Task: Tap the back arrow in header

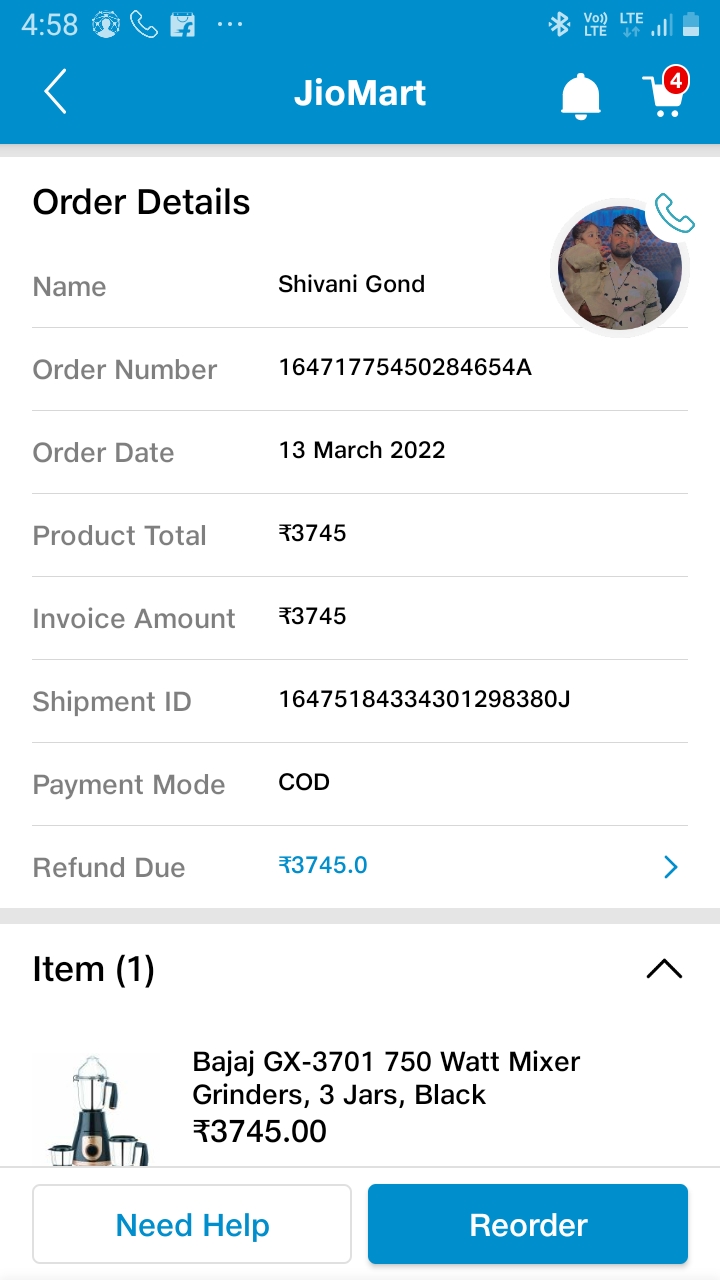Action: 55,93
